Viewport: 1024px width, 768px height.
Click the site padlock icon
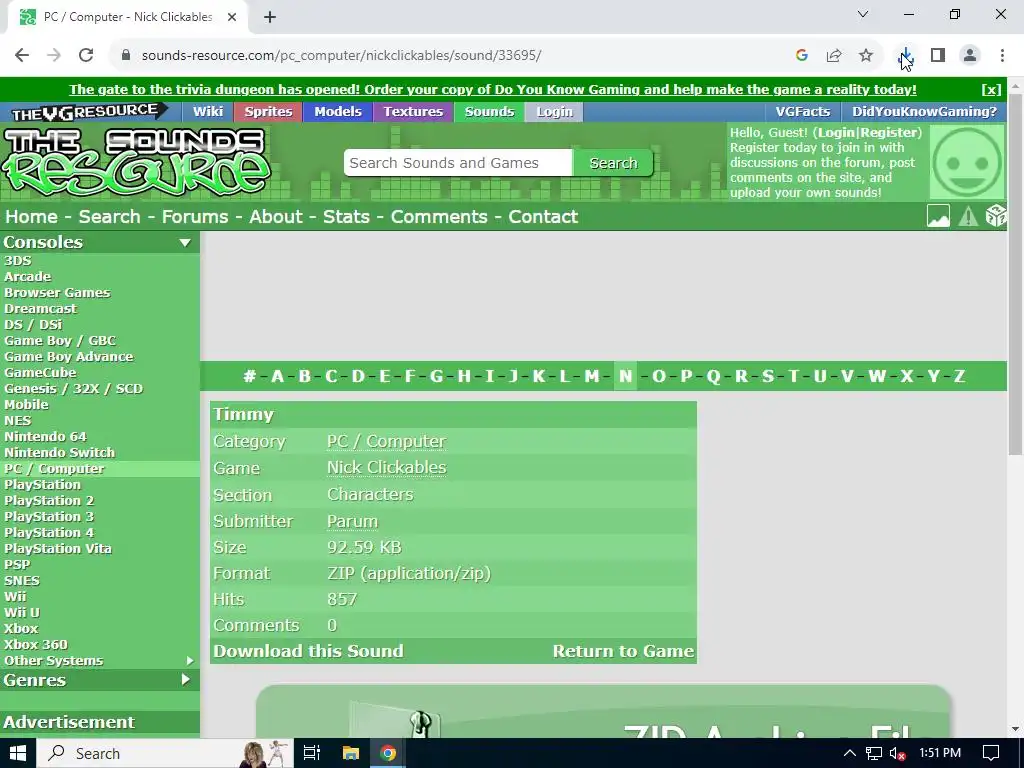pos(126,56)
